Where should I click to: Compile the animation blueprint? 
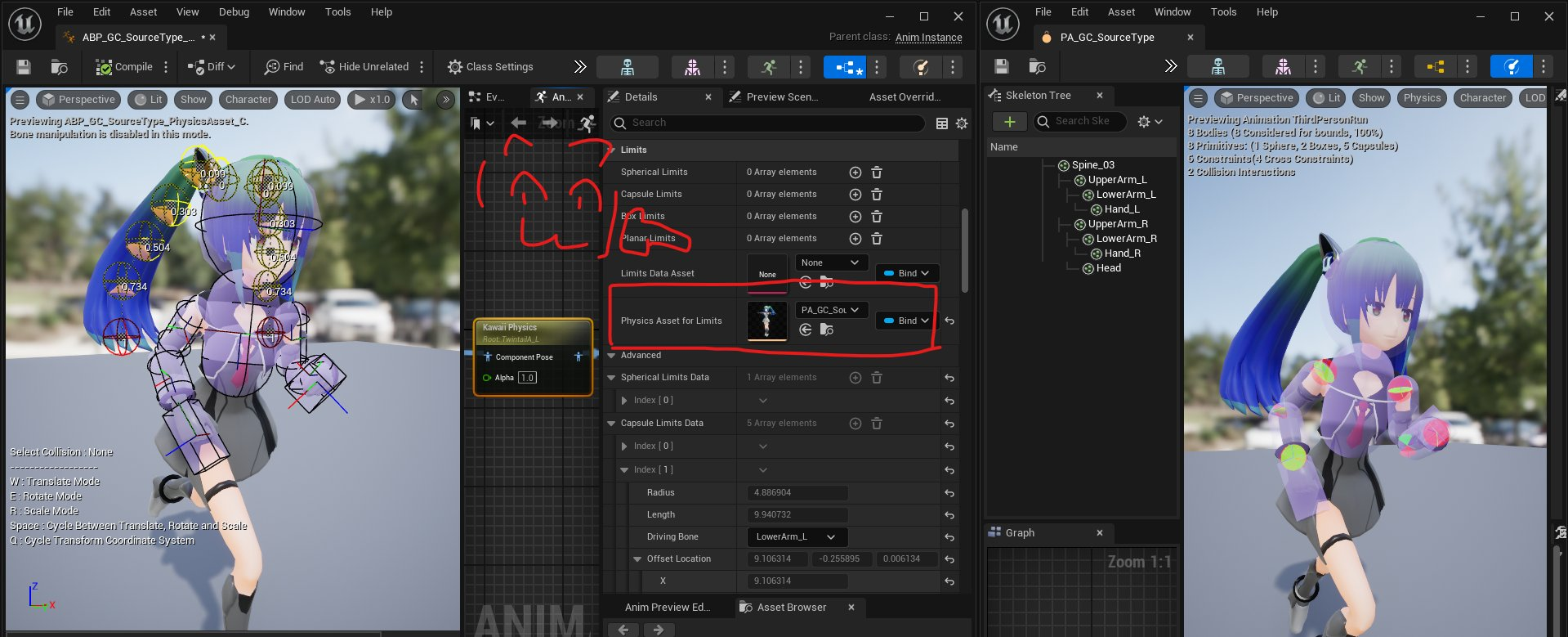[x=124, y=67]
